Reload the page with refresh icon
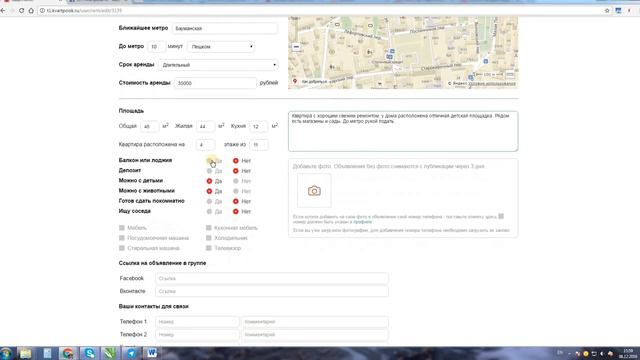 (x=21, y=11)
